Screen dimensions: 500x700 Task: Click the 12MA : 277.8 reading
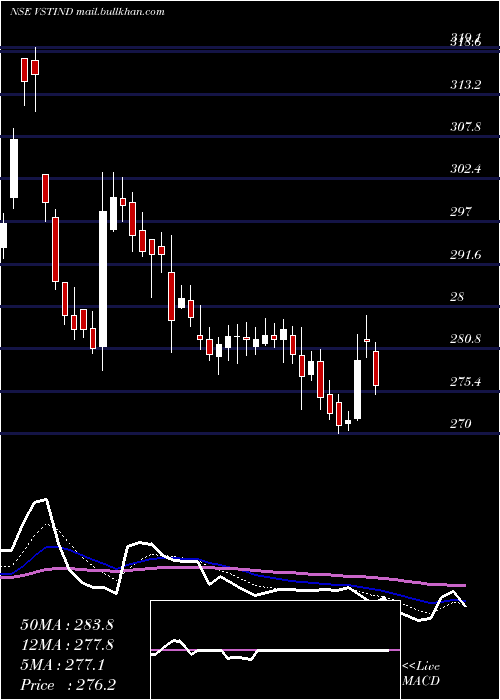[x=67, y=645]
